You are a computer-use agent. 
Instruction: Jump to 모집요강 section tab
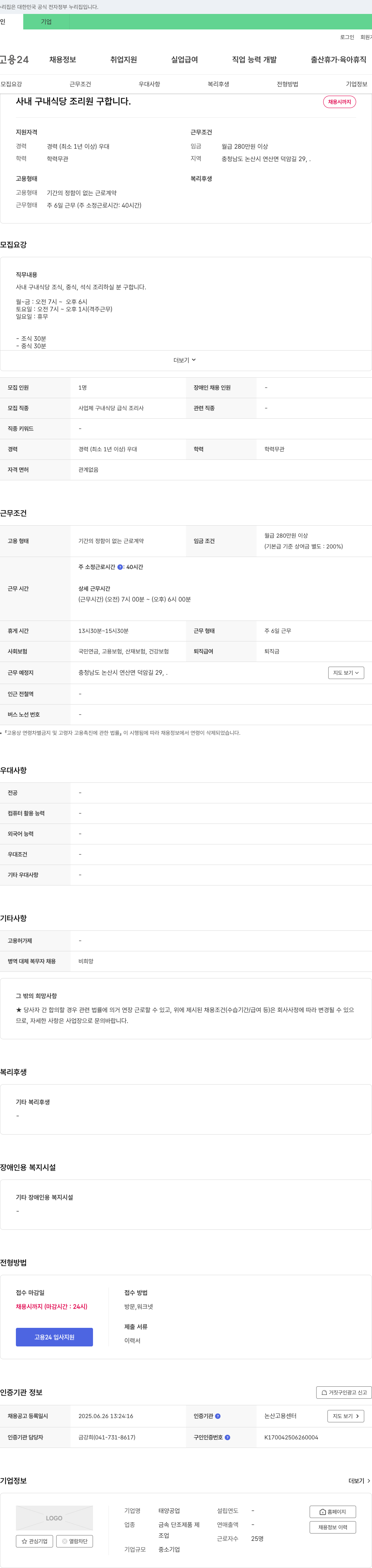11,84
